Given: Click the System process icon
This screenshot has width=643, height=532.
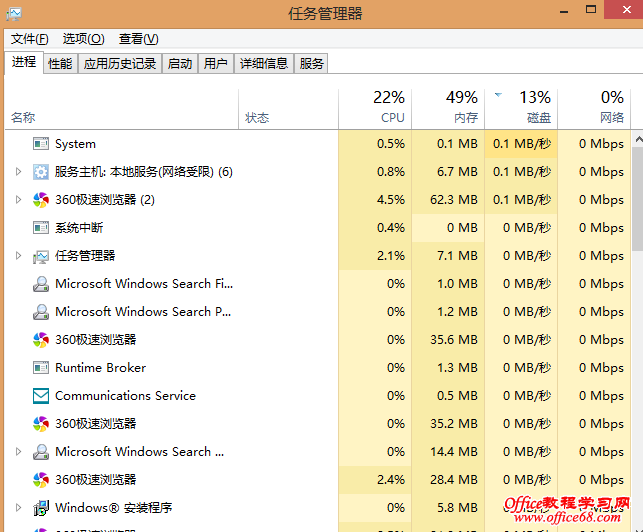Looking at the screenshot, I should 41,144.
